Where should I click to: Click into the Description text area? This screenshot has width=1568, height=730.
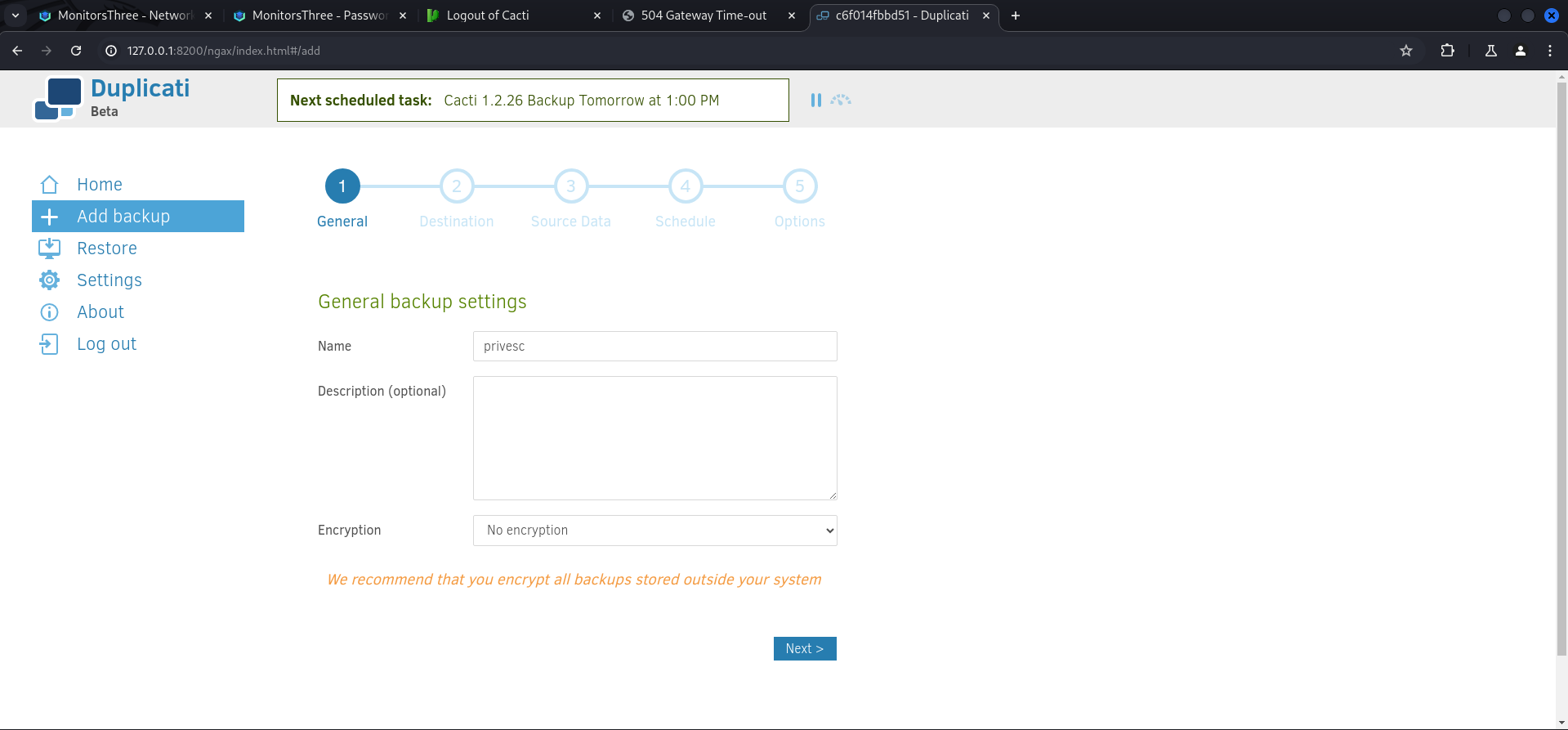[654, 438]
